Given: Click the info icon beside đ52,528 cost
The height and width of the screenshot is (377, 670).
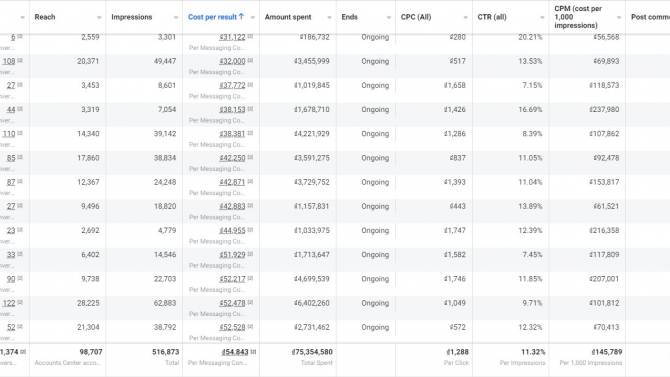Looking at the screenshot, I should (250, 327).
